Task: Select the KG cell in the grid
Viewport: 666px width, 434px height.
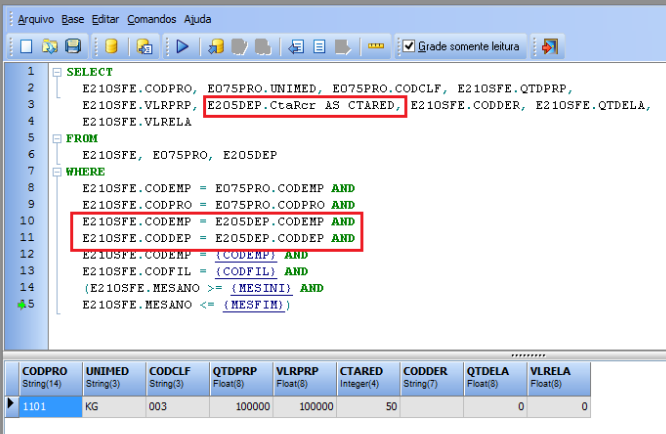Action: tap(114, 406)
